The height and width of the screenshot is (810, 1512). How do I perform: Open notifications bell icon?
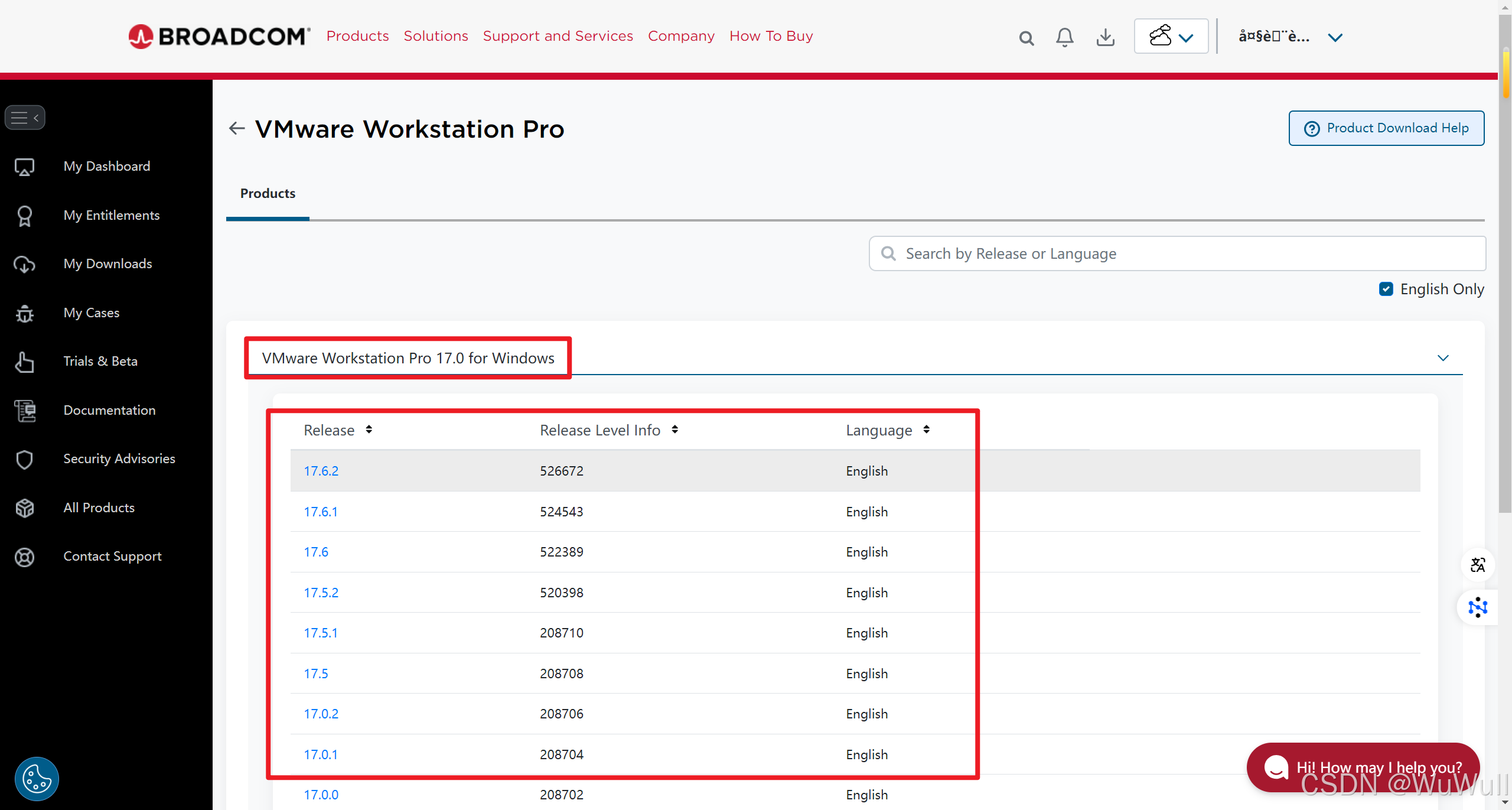pos(1064,37)
